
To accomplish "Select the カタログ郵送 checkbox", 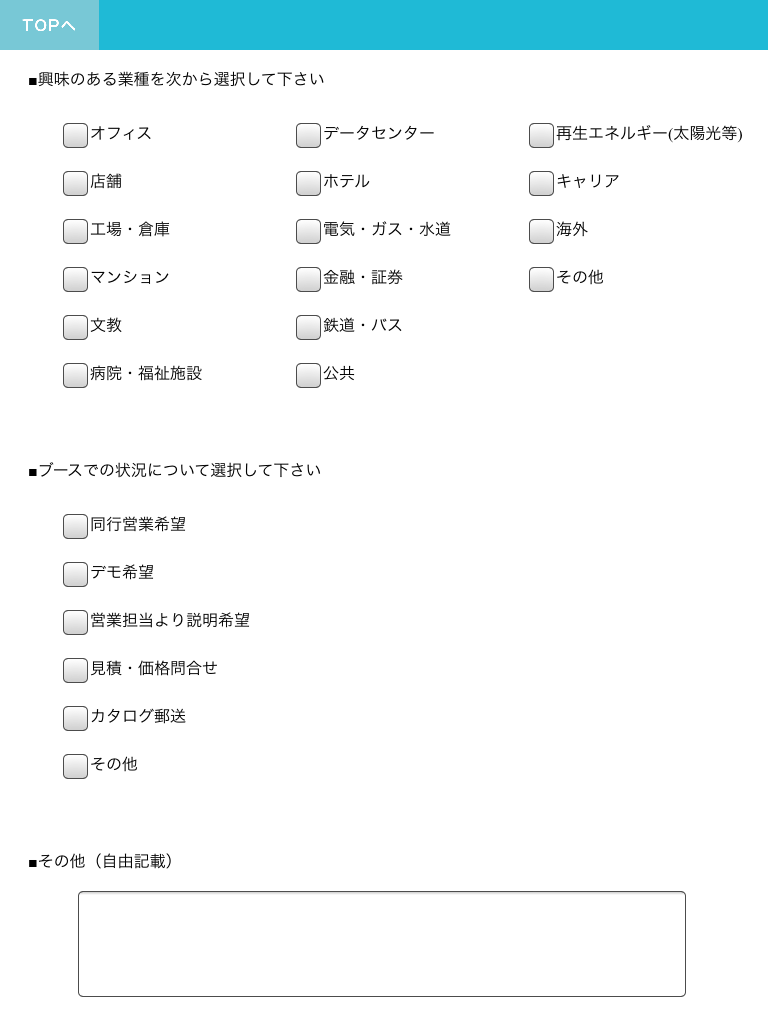I will coord(75,718).
